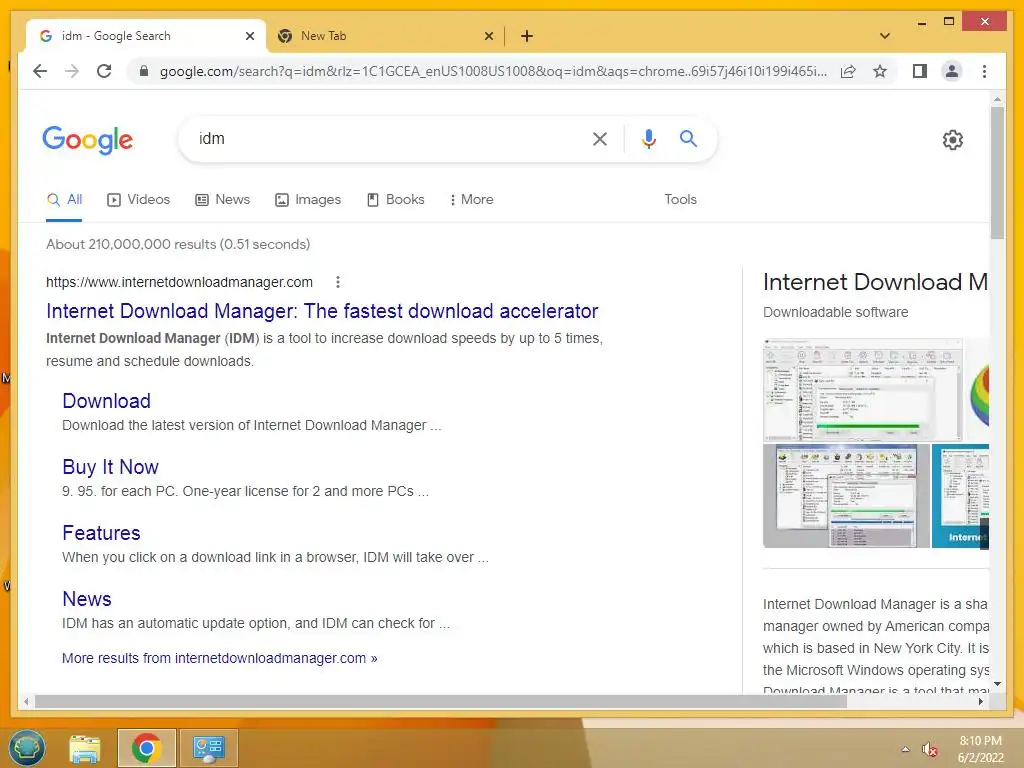
Task: Open the Chrome three-dot menu
Action: (984, 71)
